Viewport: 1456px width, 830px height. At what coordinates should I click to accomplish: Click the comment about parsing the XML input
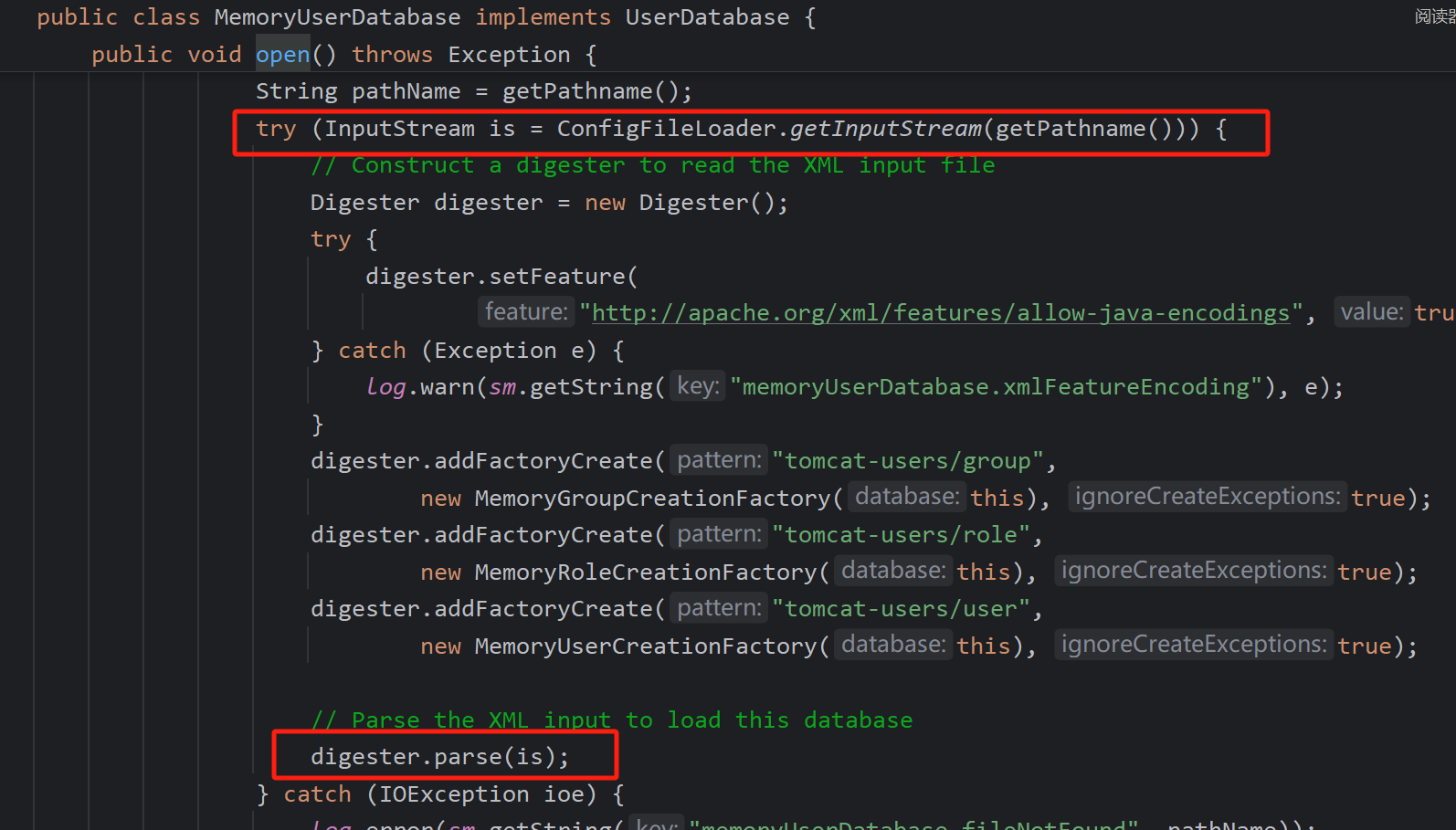point(612,720)
